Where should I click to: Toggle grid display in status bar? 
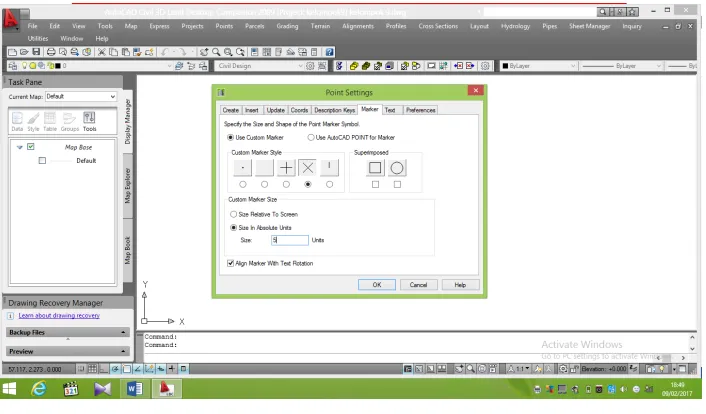point(92,369)
